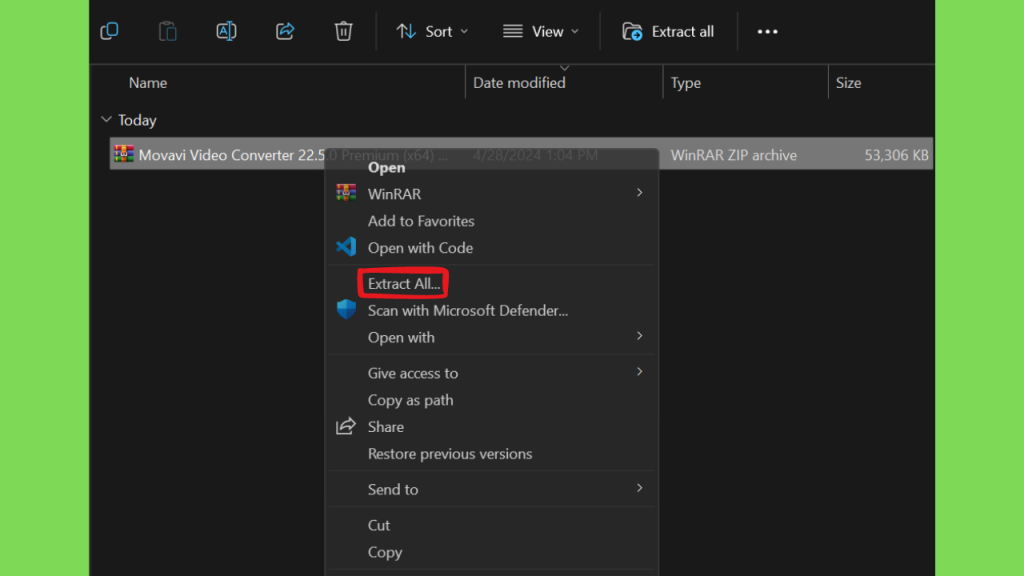
Task: Select Extract All... from the context menu
Action: 404,283
